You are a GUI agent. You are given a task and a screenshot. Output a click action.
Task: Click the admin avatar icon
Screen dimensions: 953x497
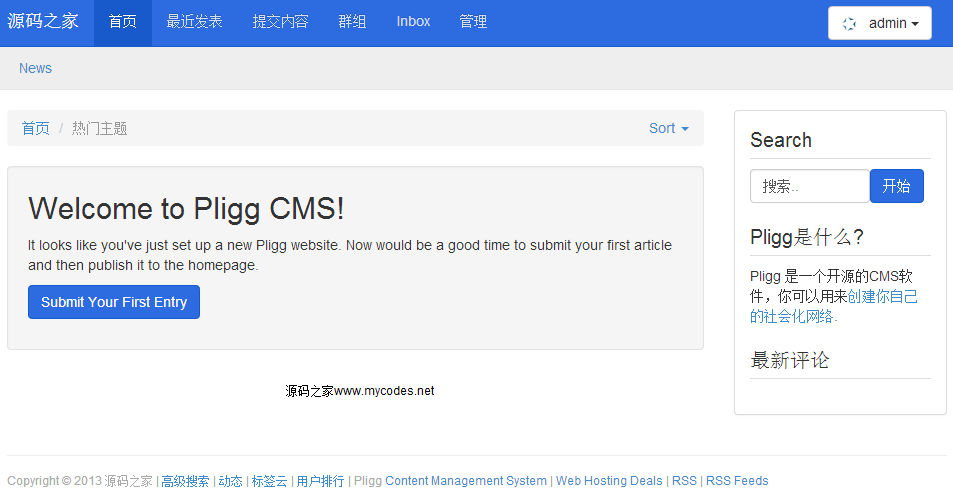(849, 24)
